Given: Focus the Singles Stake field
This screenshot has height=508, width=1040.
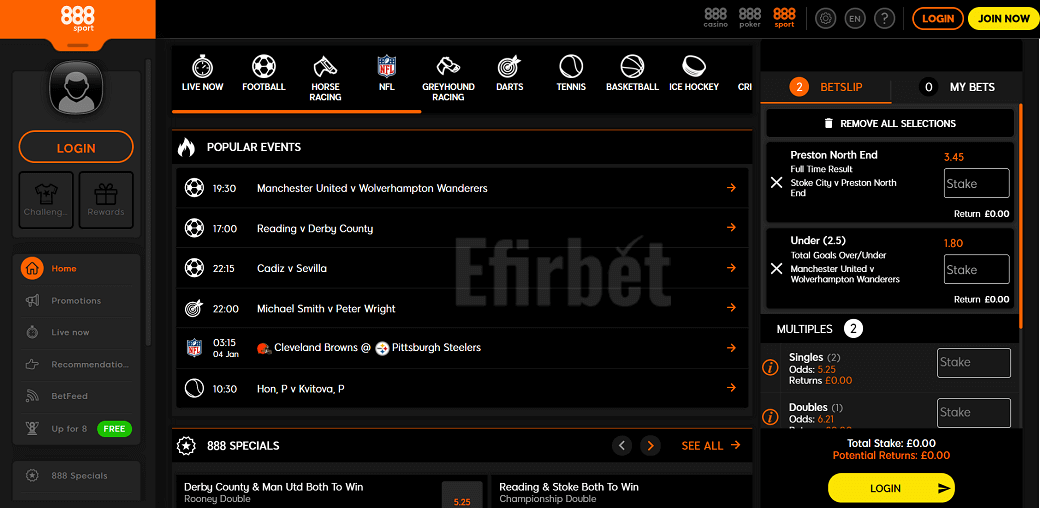Looking at the screenshot, I should [974, 363].
